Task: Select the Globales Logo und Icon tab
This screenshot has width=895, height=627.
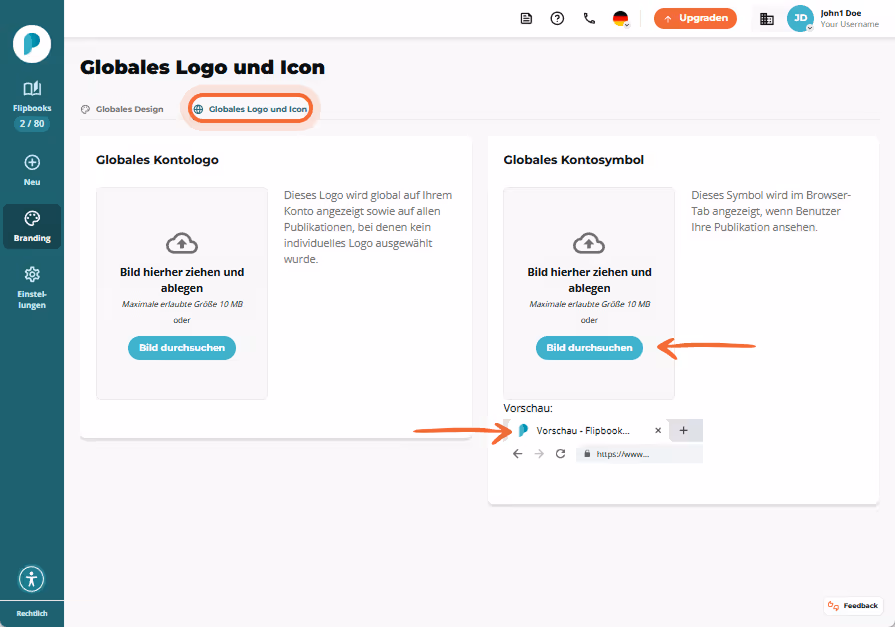Action: click(251, 109)
